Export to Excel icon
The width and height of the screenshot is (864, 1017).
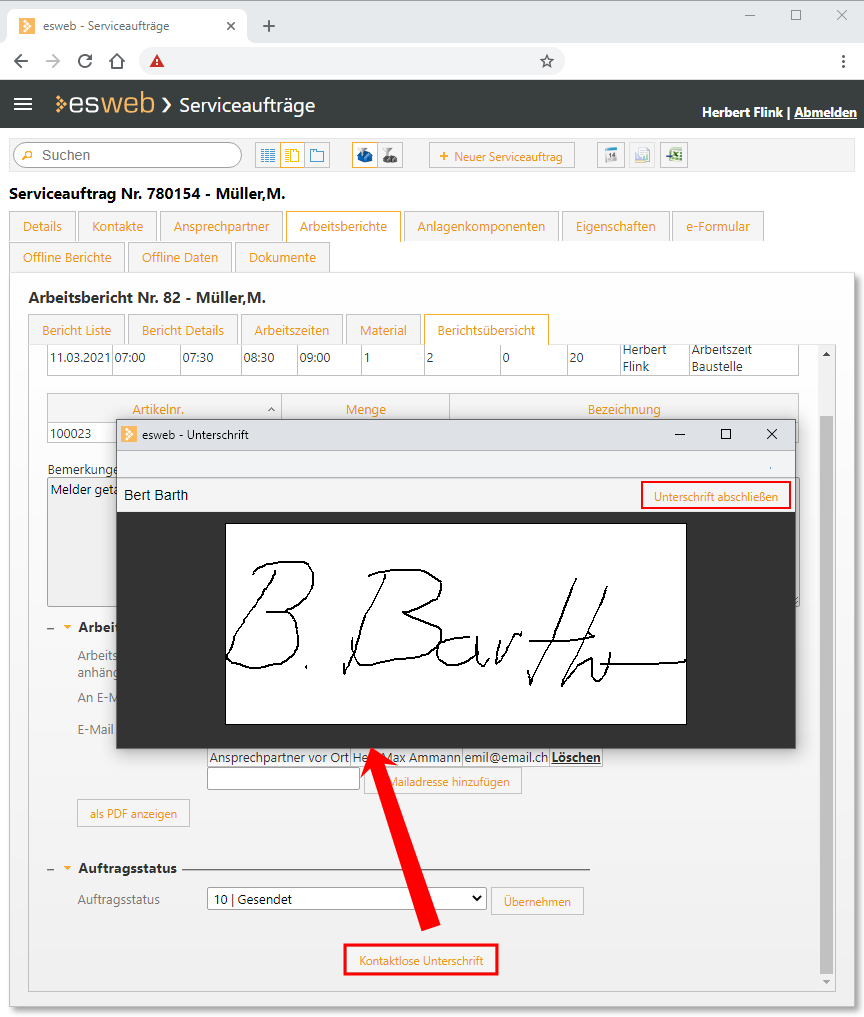(x=674, y=156)
